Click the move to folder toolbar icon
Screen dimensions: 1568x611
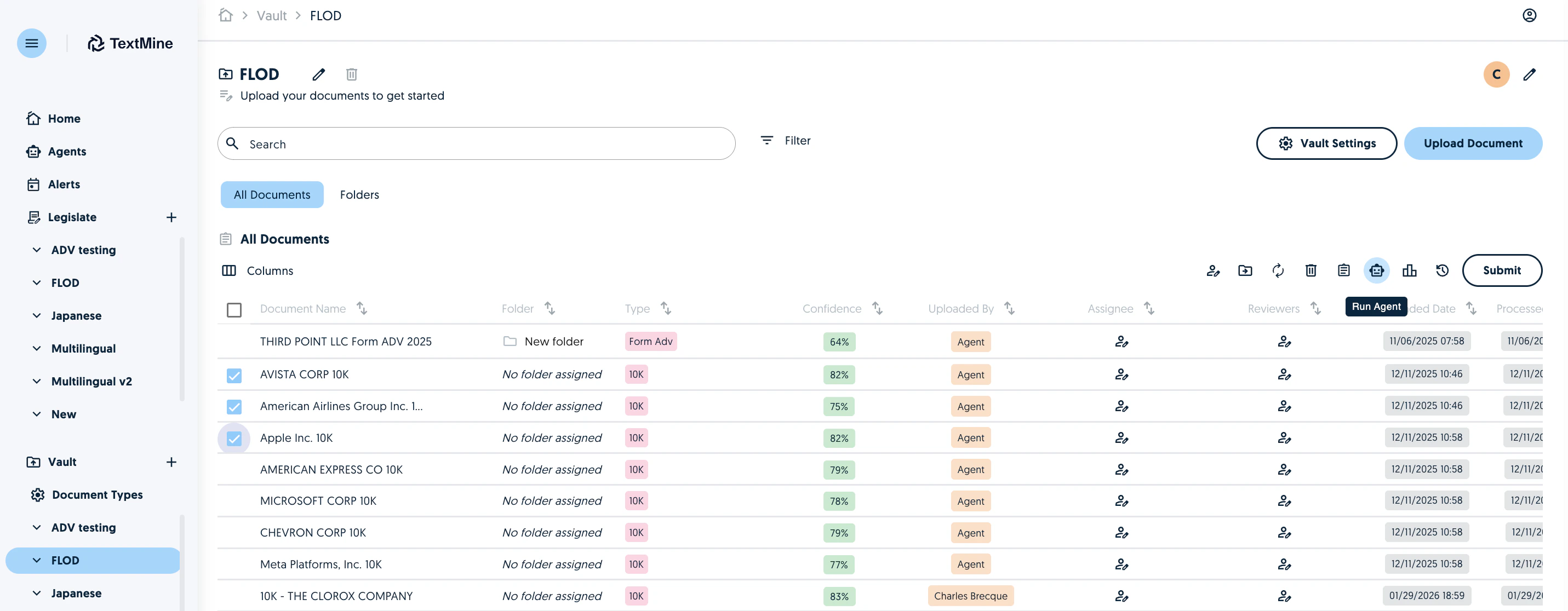[x=1245, y=270]
